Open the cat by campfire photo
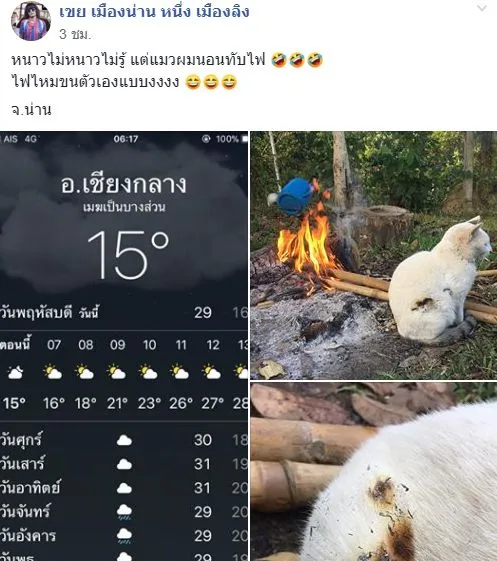497x561 pixels. (374, 255)
